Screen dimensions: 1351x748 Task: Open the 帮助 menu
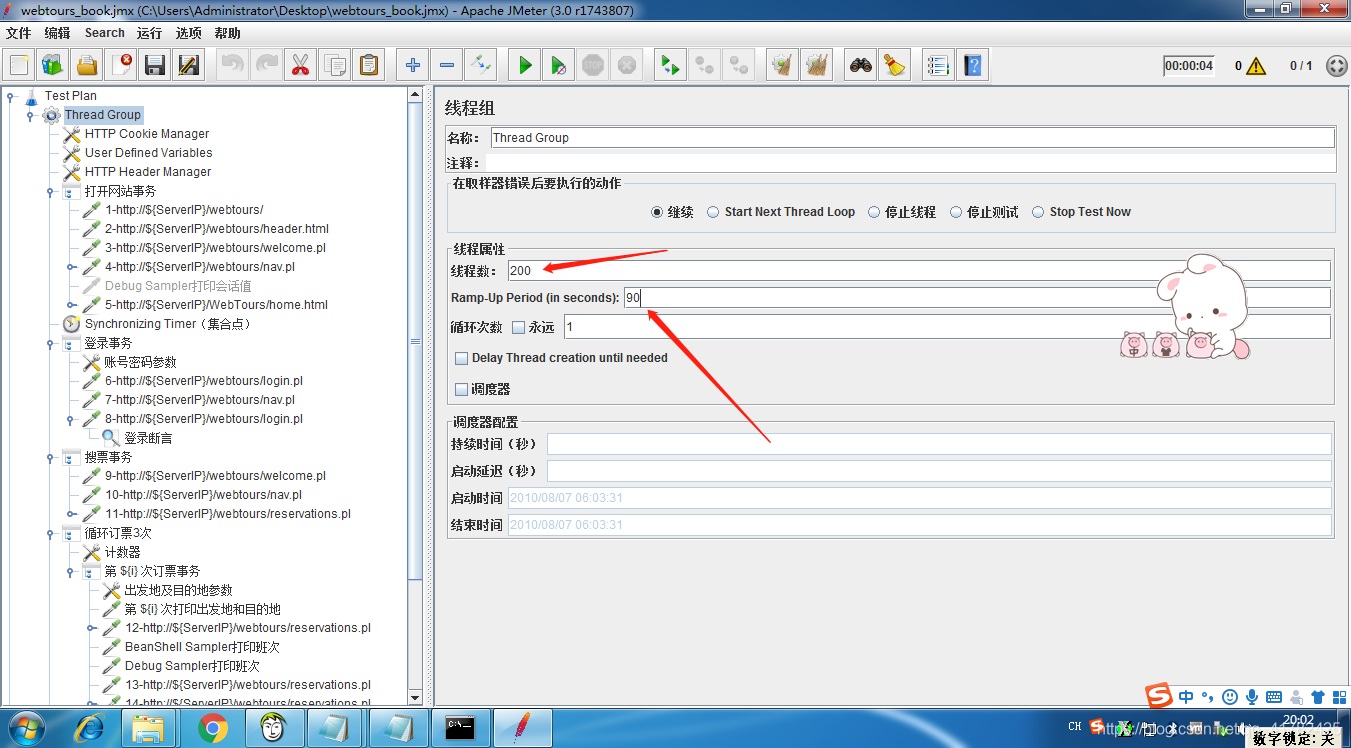coord(227,33)
